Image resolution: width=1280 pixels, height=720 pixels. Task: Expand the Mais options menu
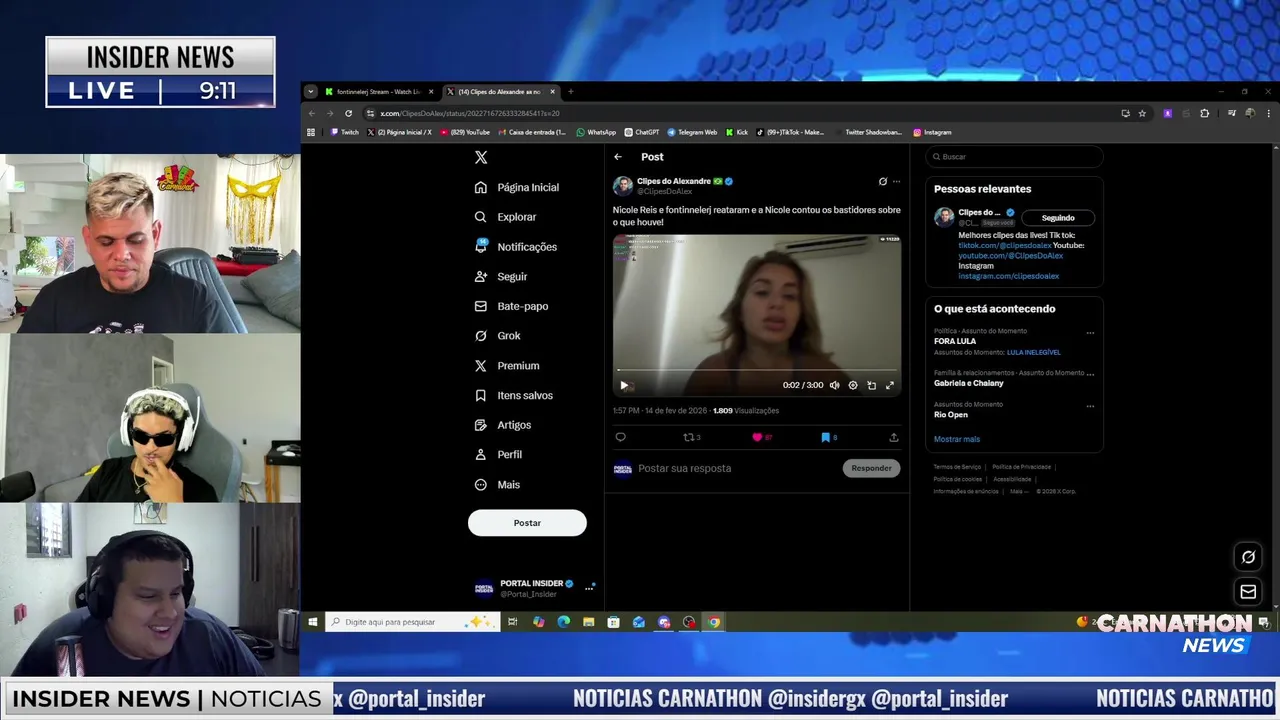(498, 484)
